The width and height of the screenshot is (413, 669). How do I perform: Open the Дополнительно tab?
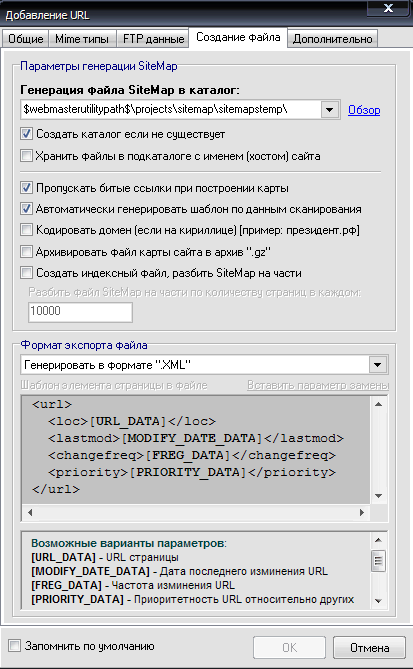[x=332, y=39]
